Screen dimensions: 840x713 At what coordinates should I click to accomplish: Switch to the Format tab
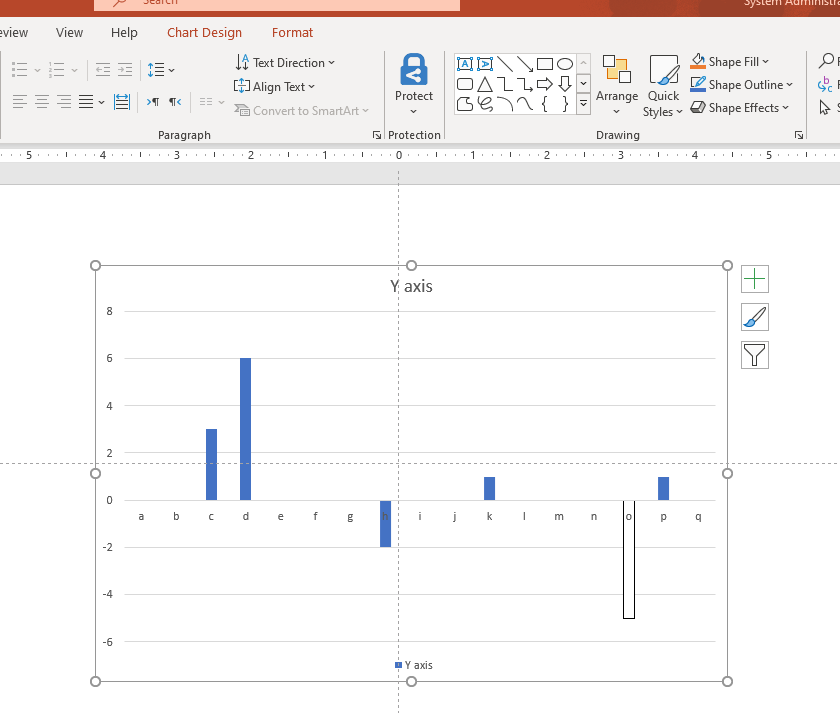click(x=292, y=33)
